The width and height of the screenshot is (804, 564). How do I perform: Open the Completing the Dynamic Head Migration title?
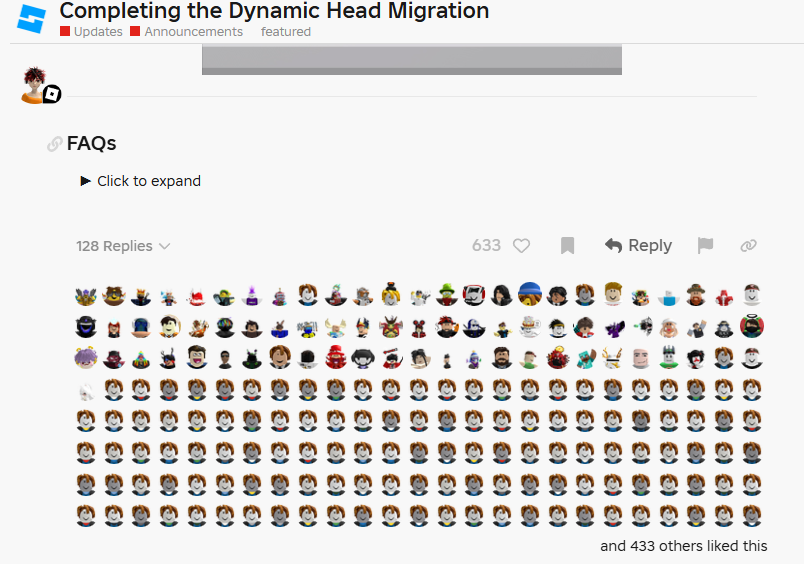tap(274, 11)
